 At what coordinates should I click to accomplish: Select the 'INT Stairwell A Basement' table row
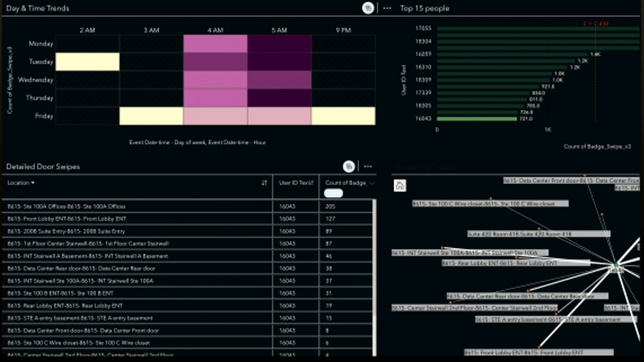pyautogui.click(x=187, y=256)
